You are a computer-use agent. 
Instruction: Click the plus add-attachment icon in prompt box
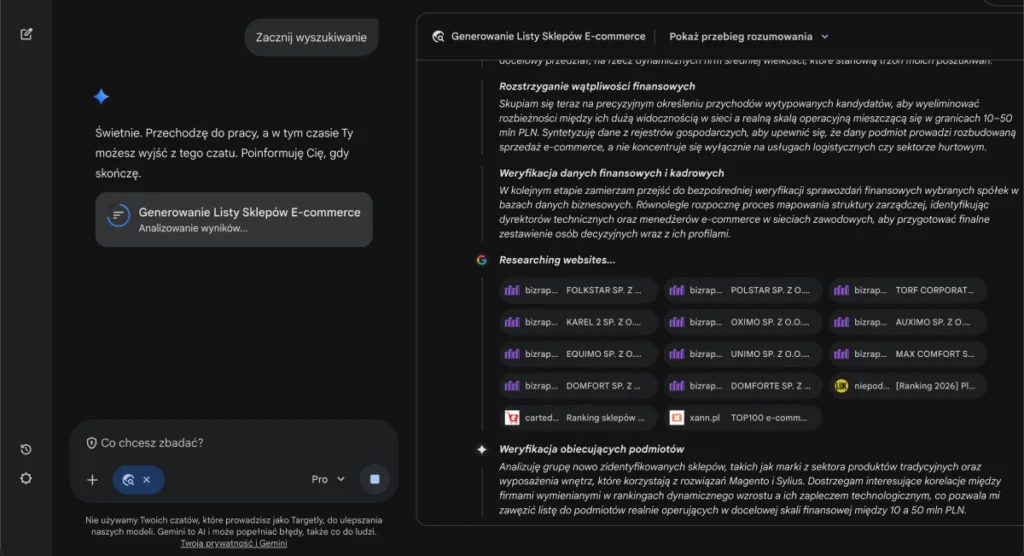92,480
